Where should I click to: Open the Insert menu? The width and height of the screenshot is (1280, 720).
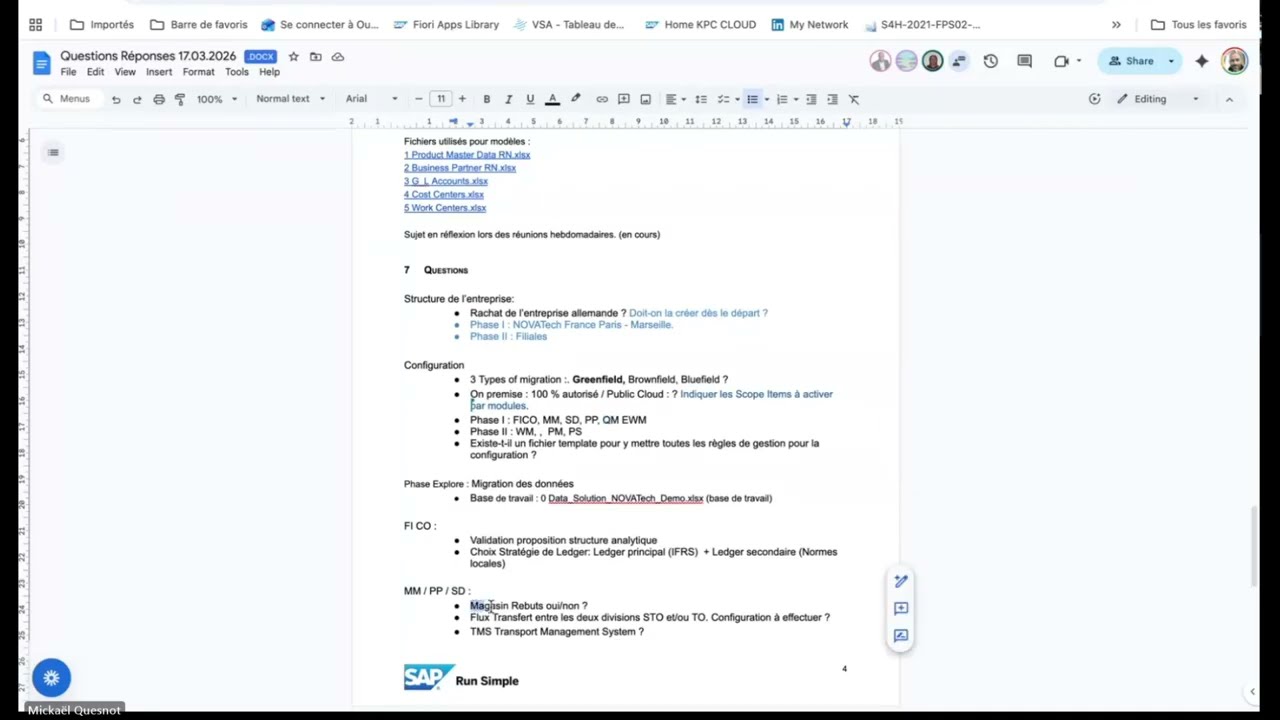click(159, 72)
